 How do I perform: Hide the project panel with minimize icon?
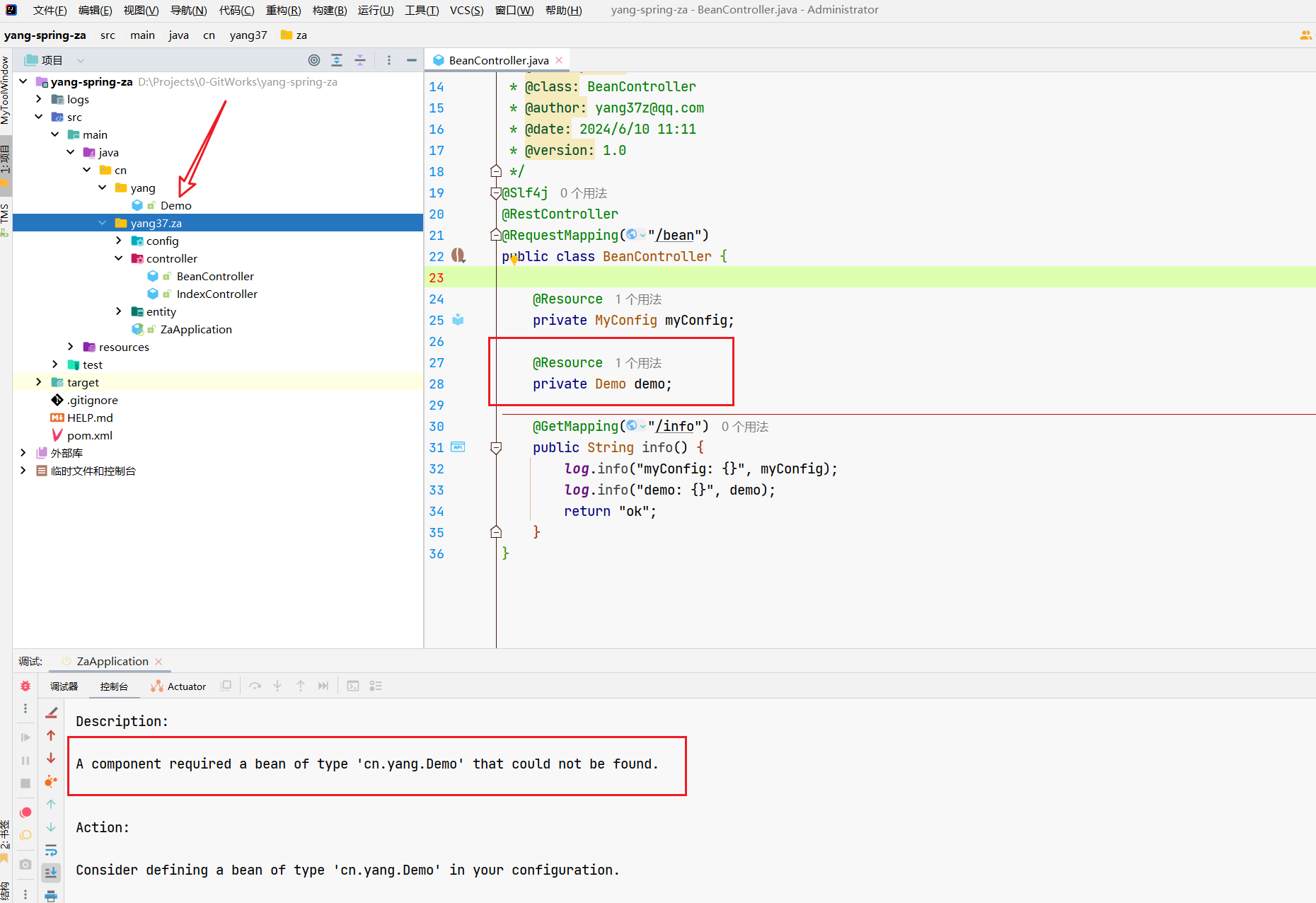pyautogui.click(x=411, y=60)
